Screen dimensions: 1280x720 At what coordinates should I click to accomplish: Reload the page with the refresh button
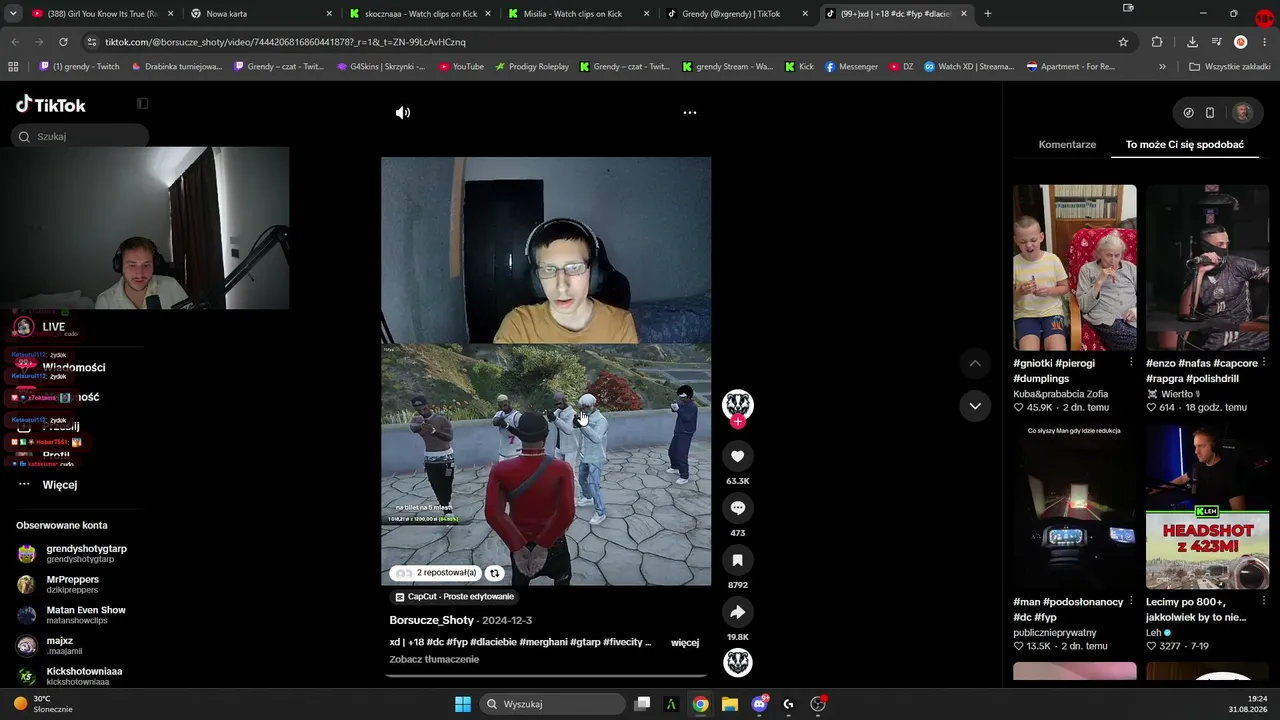click(63, 42)
